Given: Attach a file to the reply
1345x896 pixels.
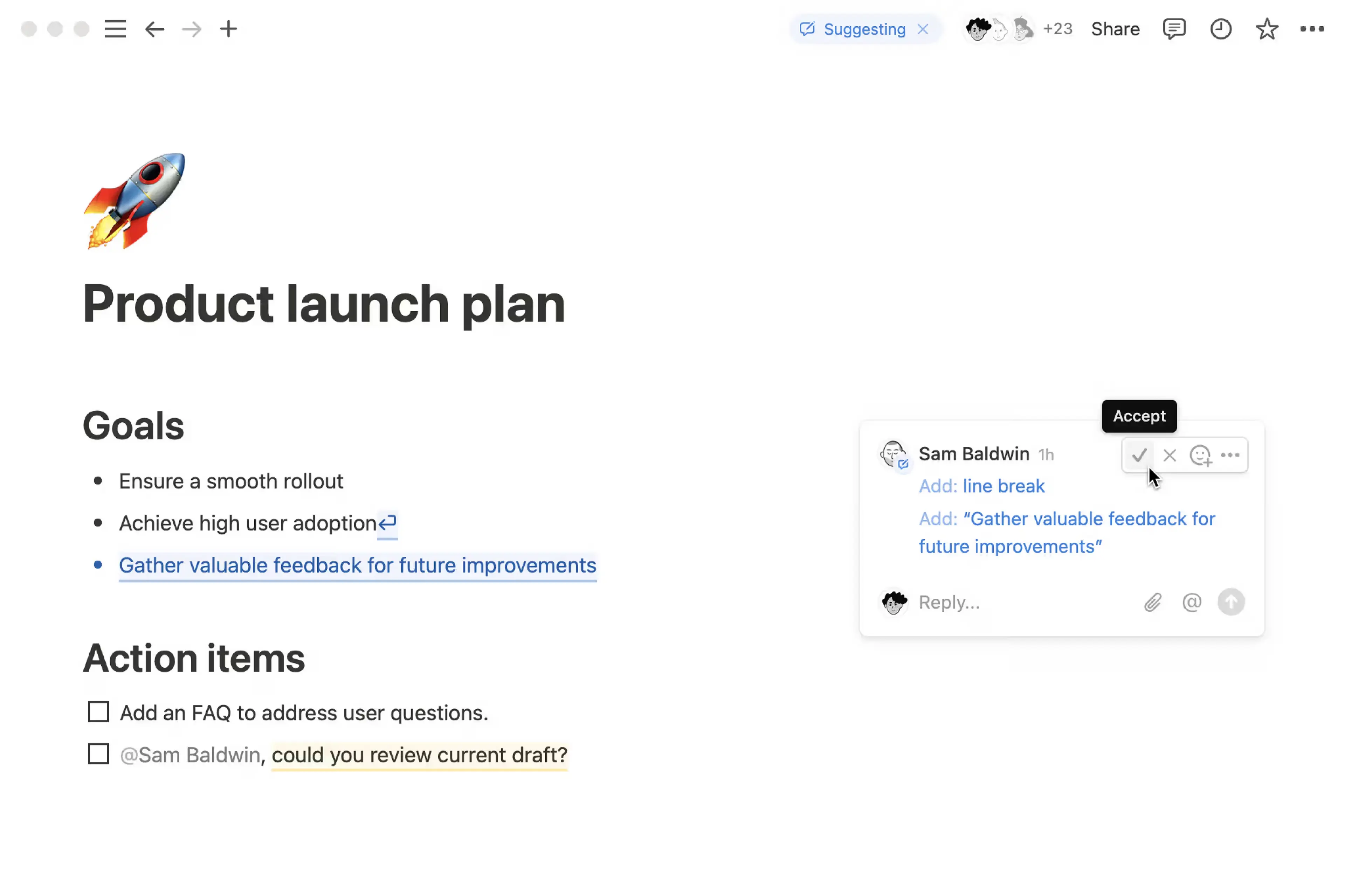Looking at the screenshot, I should pyautogui.click(x=1152, y=602).
